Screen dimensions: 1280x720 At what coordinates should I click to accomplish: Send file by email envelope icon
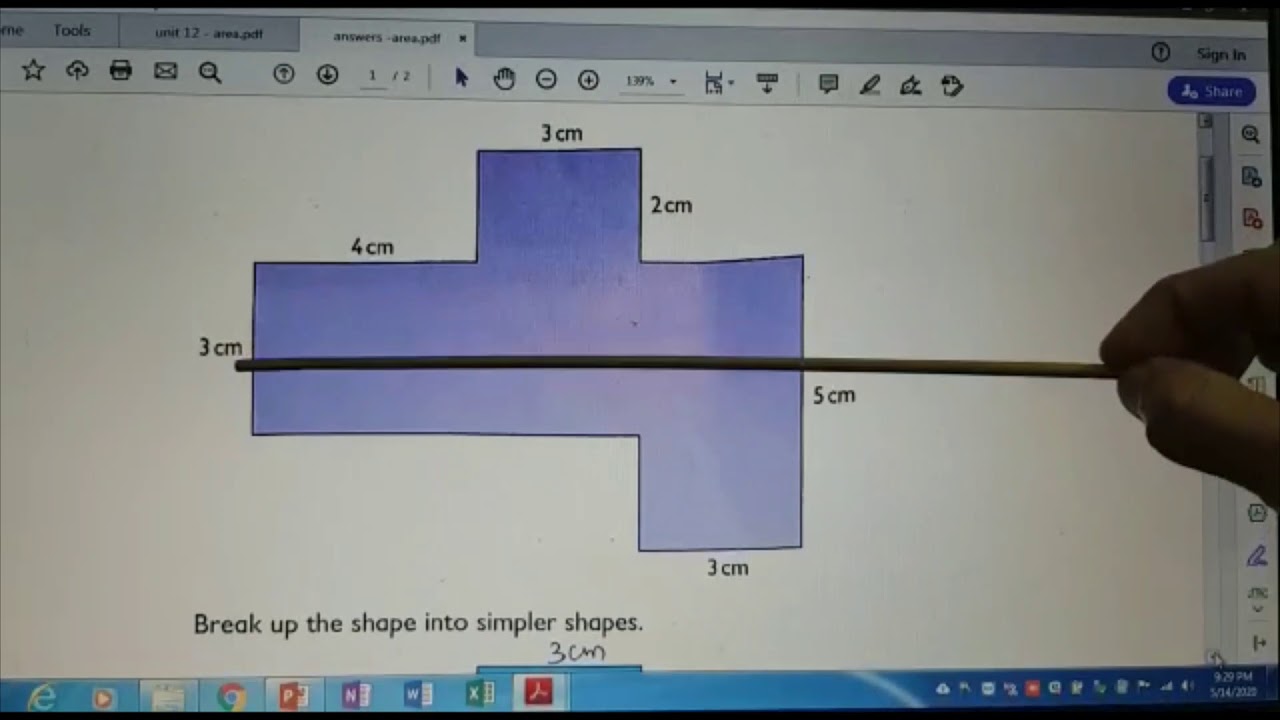coord(165,71)
